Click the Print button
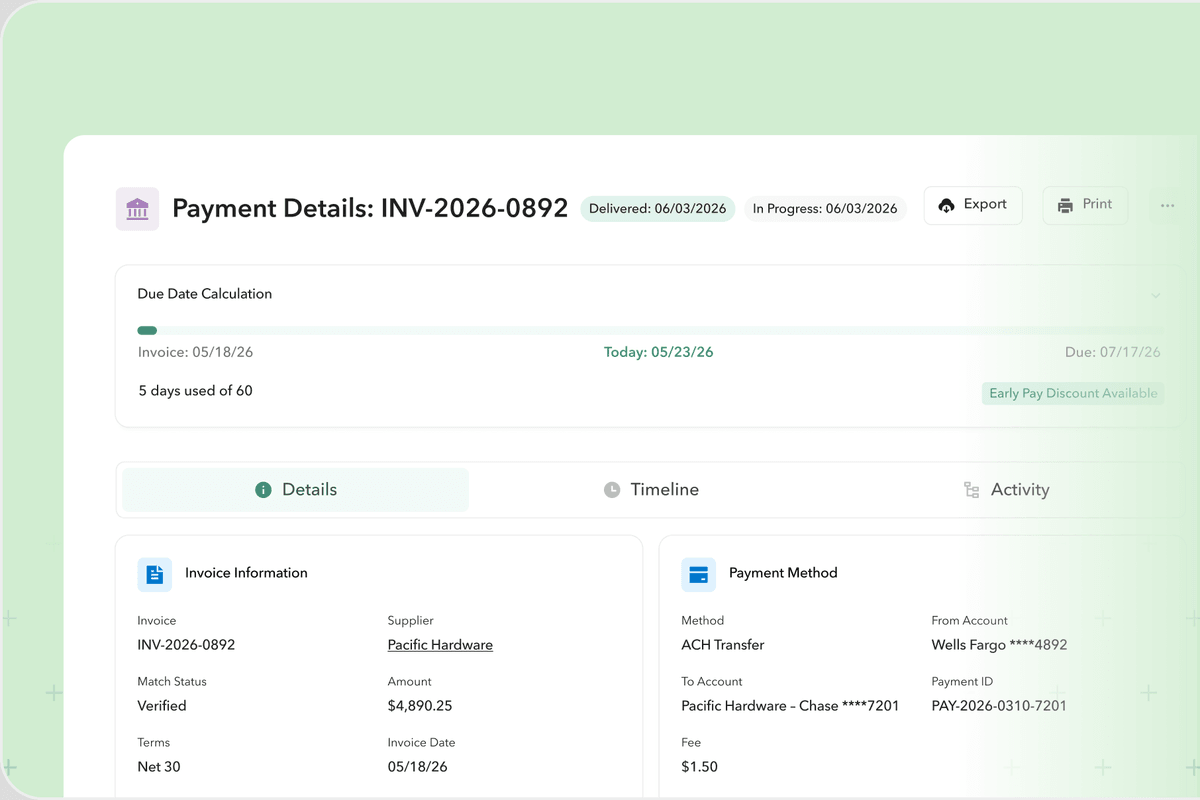 coord(1085,205)
